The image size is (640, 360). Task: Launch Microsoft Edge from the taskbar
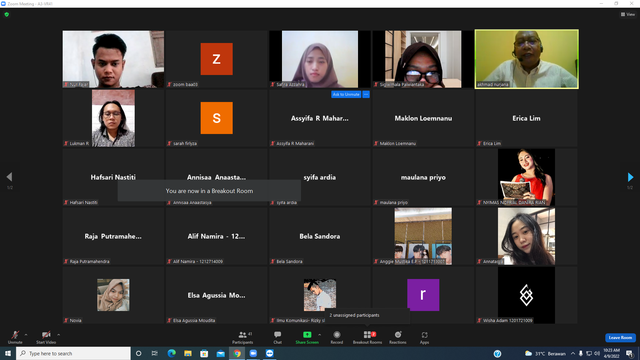coord(171,353)
